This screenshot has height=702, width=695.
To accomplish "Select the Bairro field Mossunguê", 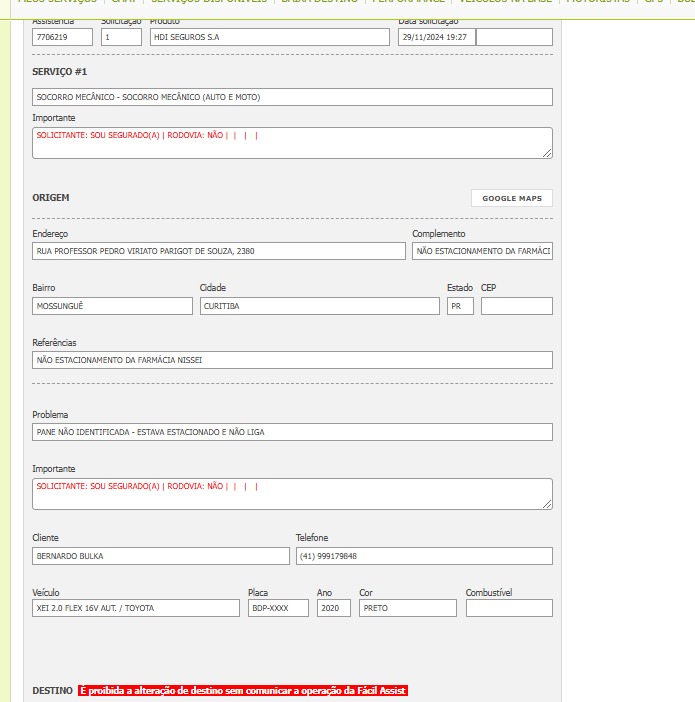I will coord(112,306).
